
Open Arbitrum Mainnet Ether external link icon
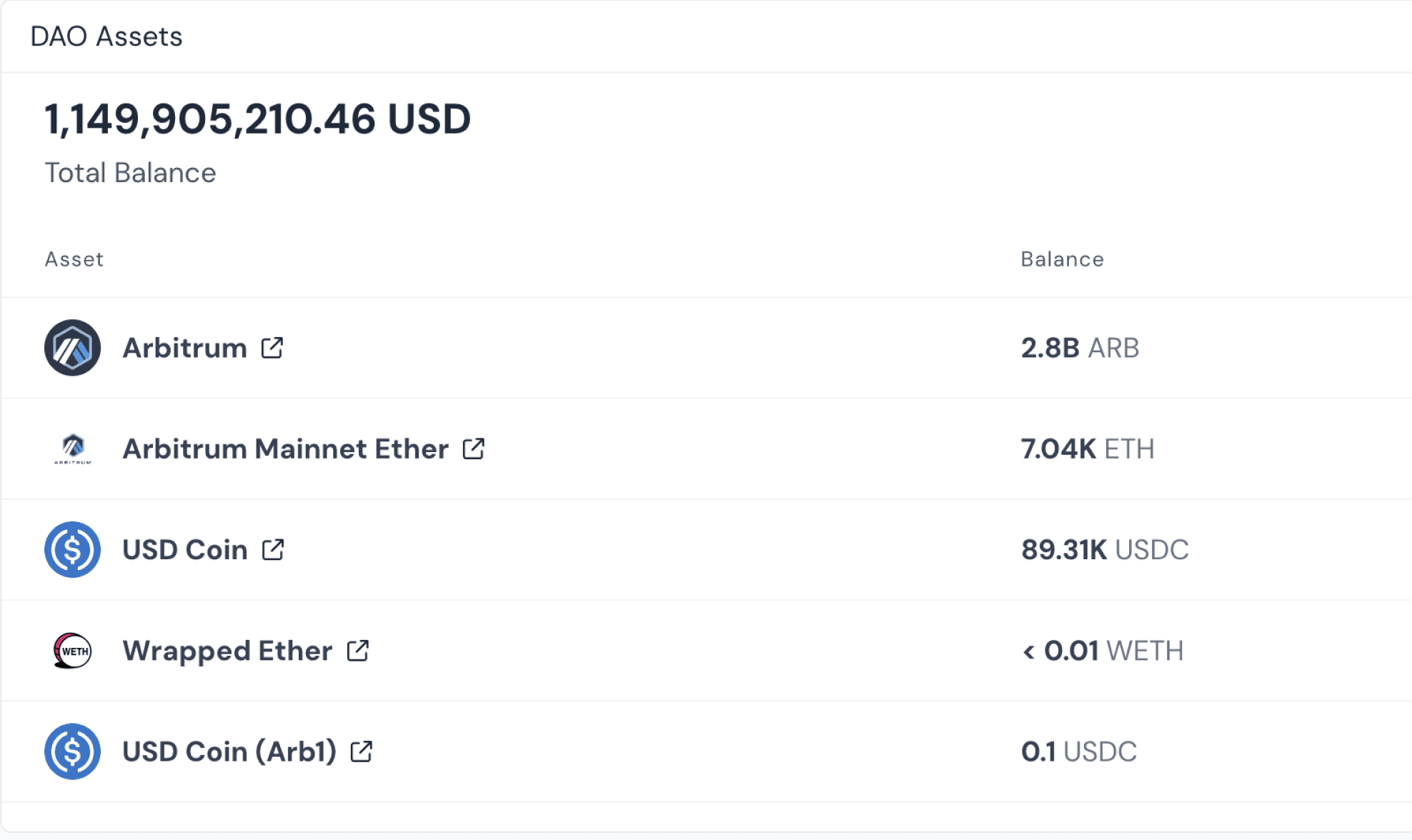coord(474,449)
